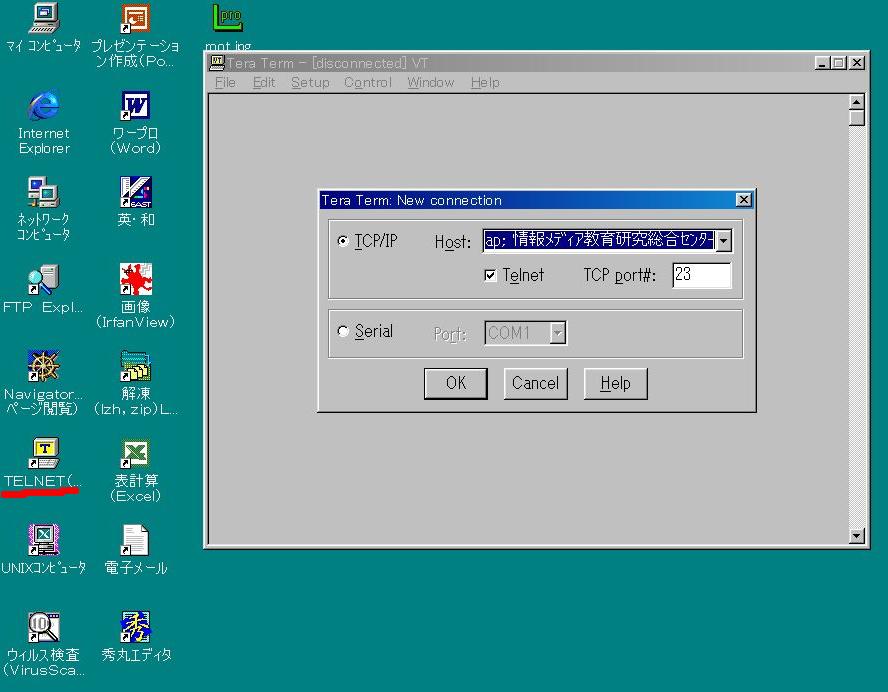The height and width of the screenshot is (692, 888).
Task: Open the Help menu in Tera Term
Action: pos(485,83)
